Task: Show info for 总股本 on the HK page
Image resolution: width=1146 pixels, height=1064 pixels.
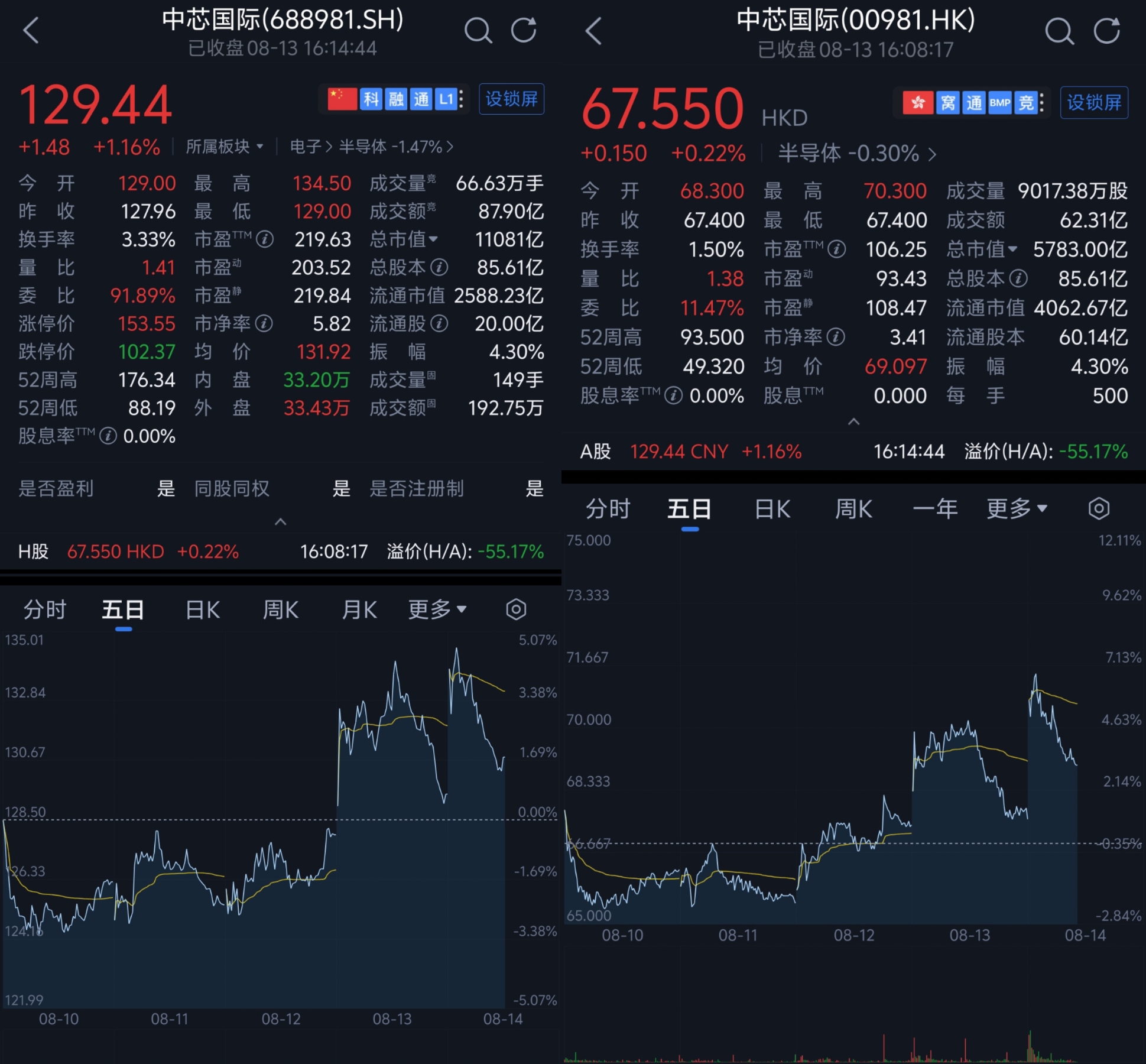Action: (1018, 278)
